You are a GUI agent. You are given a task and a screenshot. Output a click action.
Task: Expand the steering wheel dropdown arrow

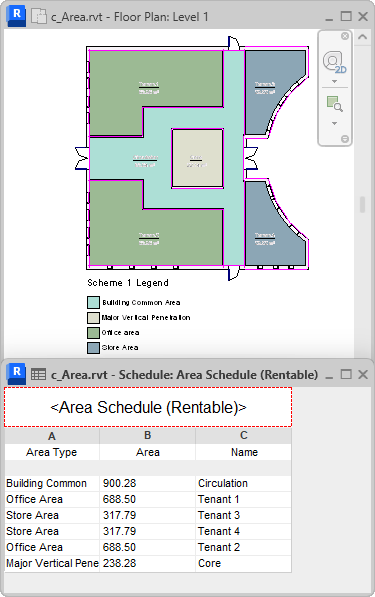pyautogui.click(x=334, y=81)
